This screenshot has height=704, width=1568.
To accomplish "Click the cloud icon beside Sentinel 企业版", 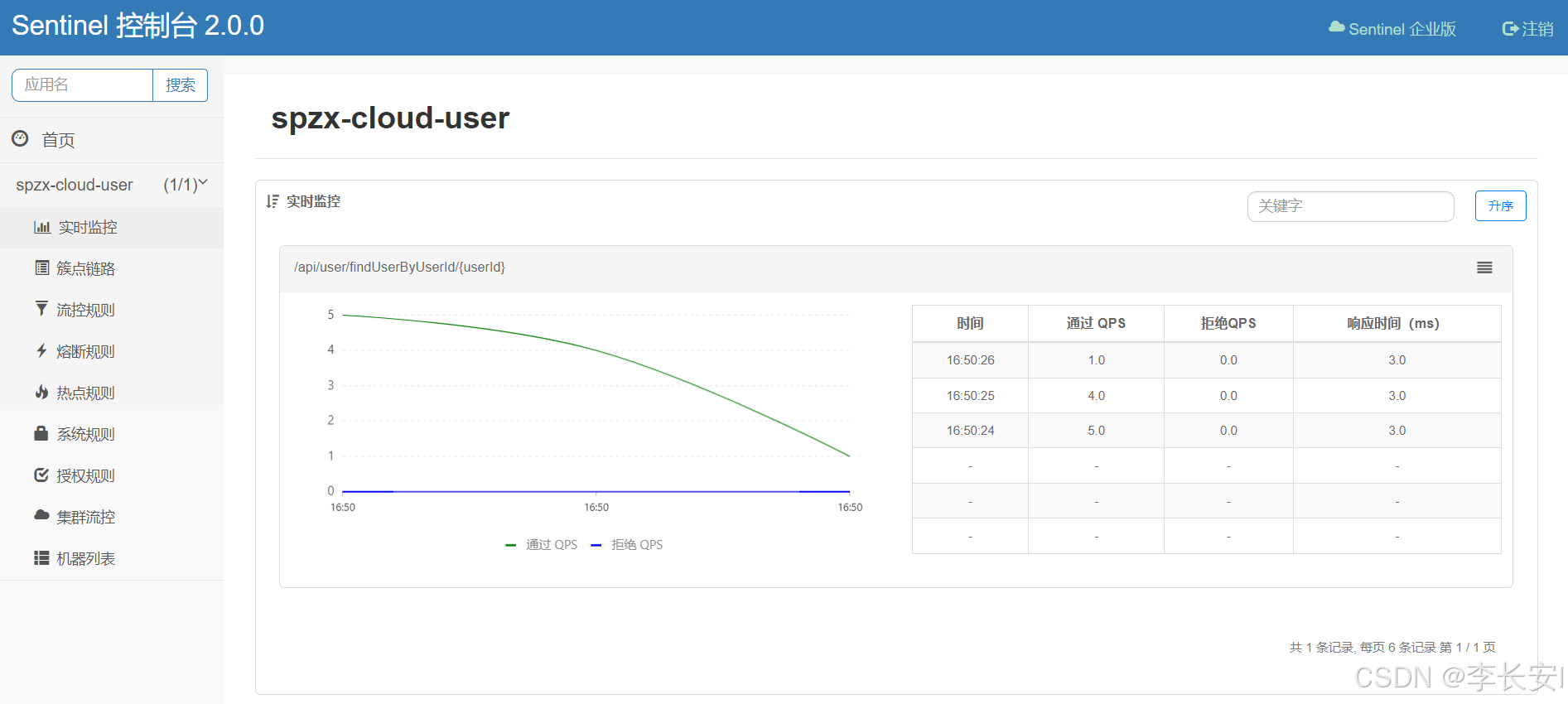I will (x=1336, y=27).
